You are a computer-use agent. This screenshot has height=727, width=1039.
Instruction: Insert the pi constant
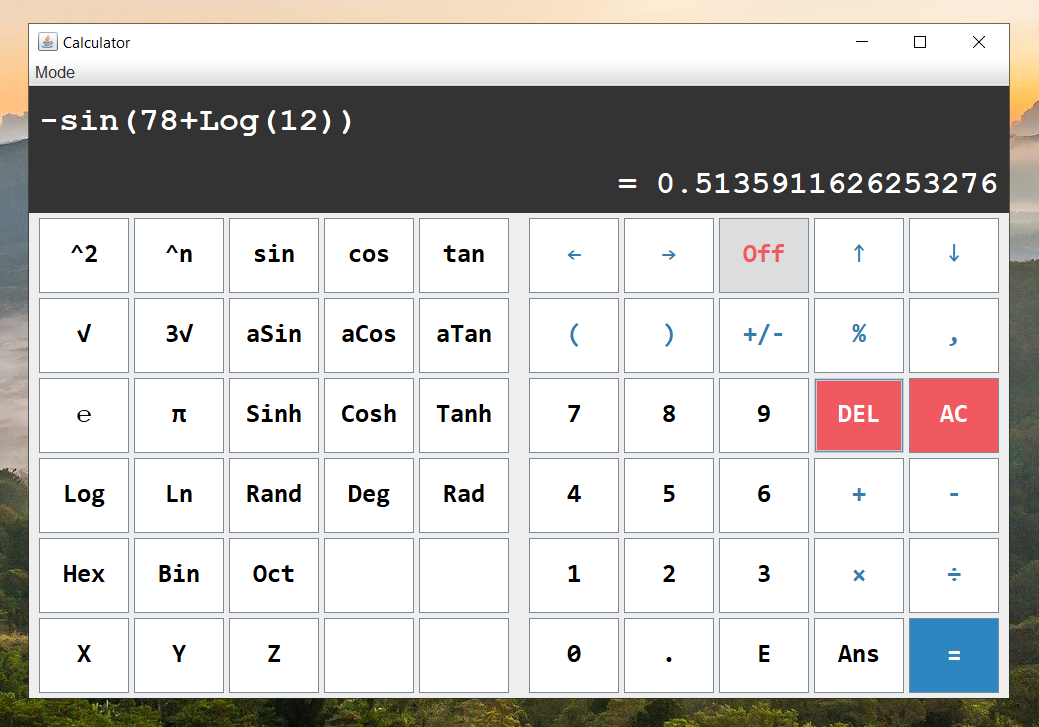(x=178, y=415)
